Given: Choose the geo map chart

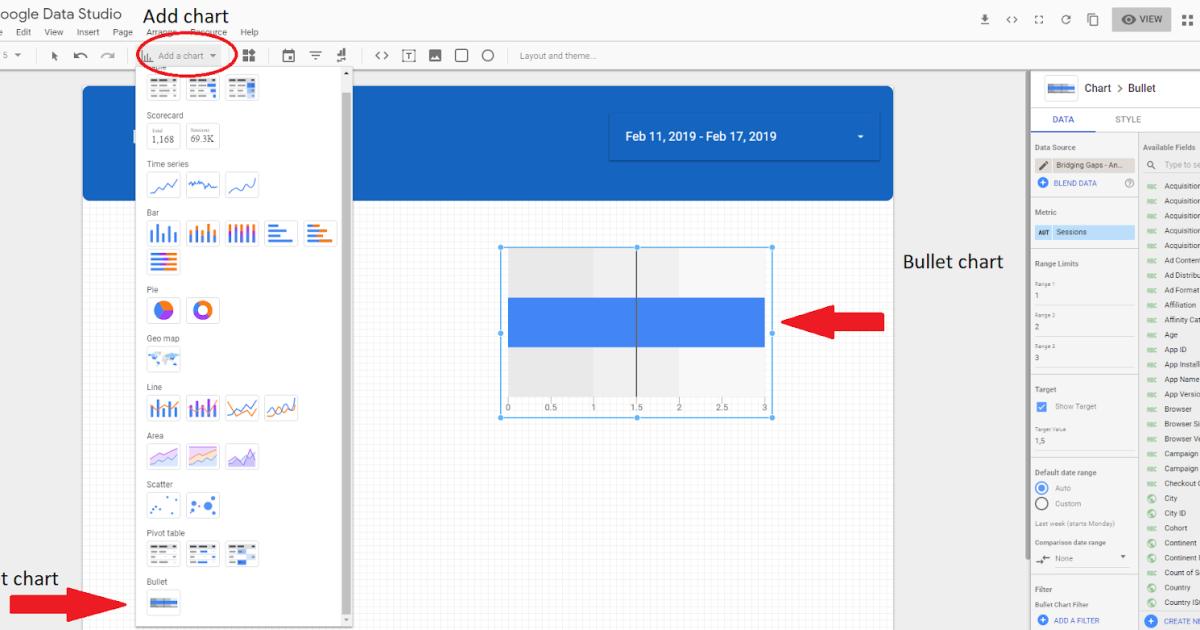Looking at the screenshot, I should pyautogui.click(x=164, y=359).
